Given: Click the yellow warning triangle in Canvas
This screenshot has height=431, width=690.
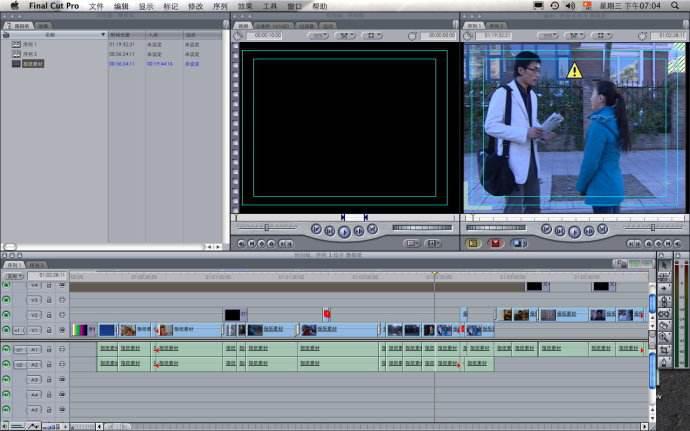Looking at the screenshot, I should tap(574, 71).
